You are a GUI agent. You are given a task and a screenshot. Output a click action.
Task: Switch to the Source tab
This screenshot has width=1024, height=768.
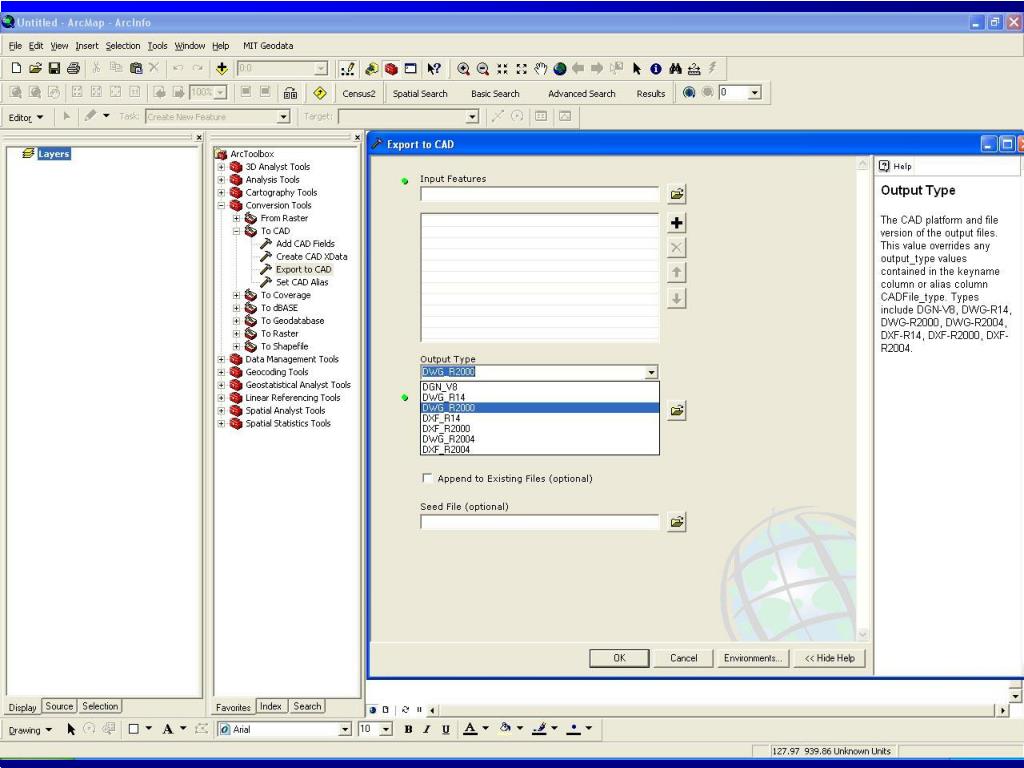point(59,706)
